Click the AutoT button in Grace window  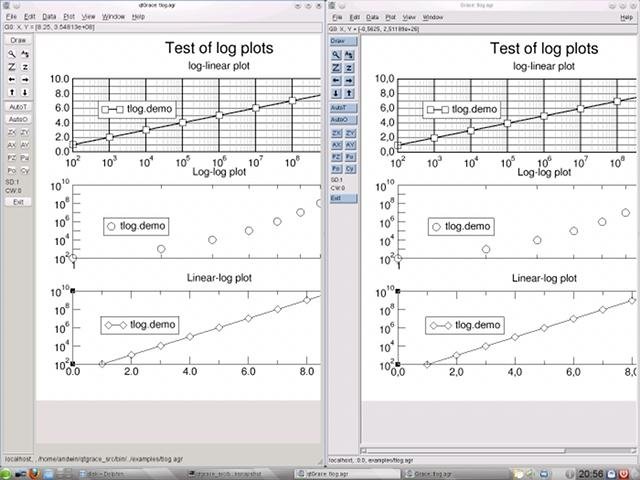[343, 108]
